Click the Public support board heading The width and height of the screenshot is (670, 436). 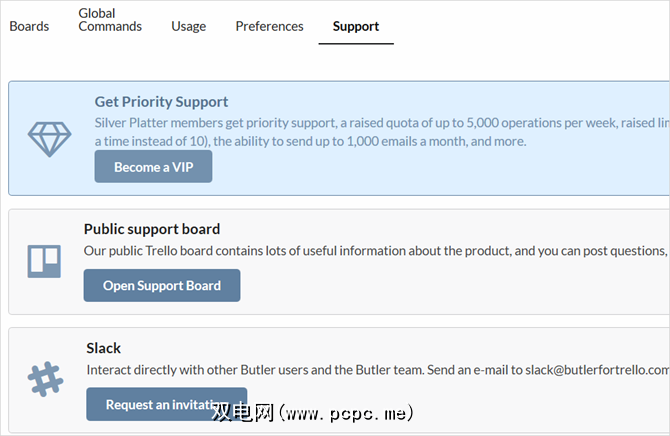(x=152, y=229)
